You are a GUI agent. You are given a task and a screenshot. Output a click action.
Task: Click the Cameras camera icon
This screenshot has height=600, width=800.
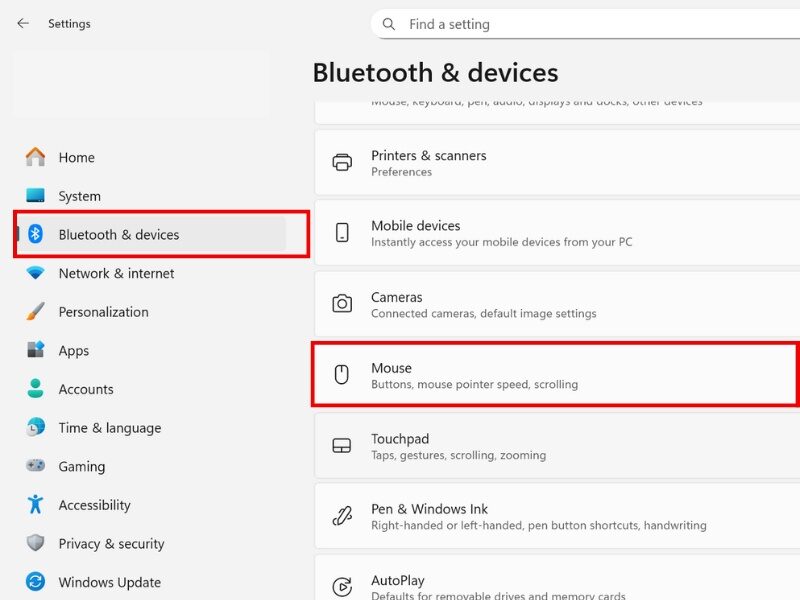point(342,304)
